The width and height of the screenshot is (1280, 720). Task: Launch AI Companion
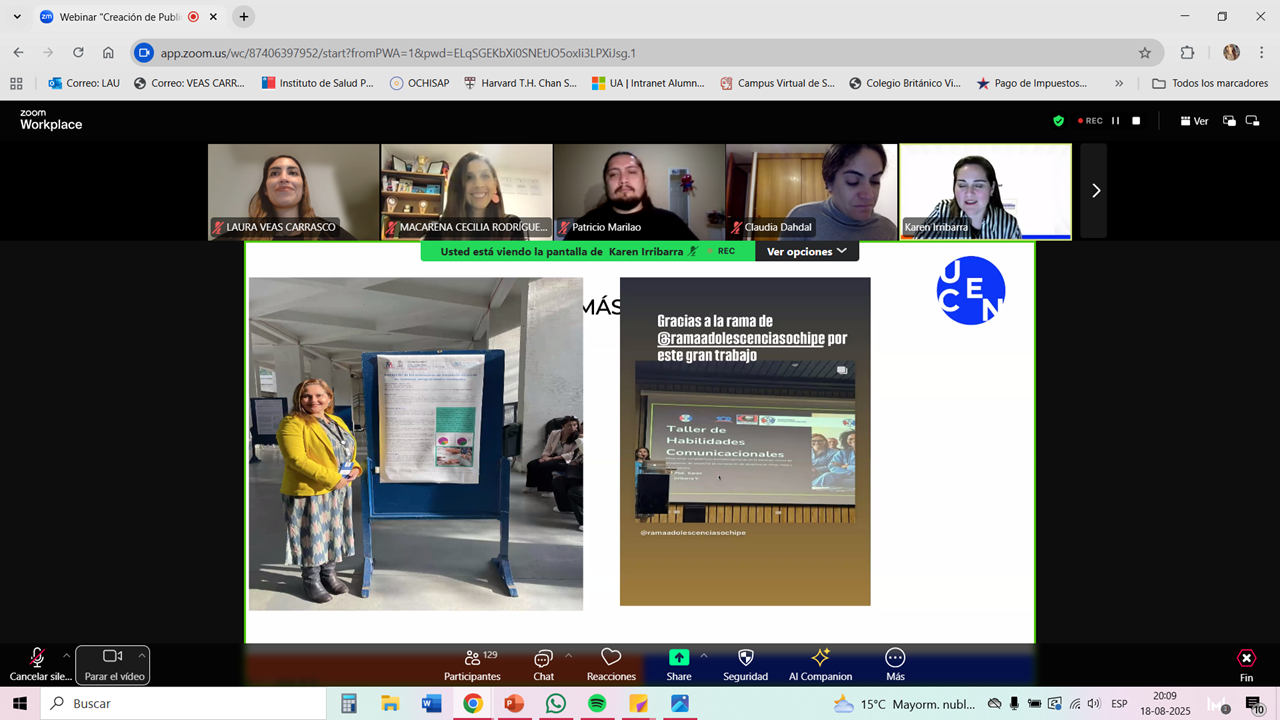point(820,664)
